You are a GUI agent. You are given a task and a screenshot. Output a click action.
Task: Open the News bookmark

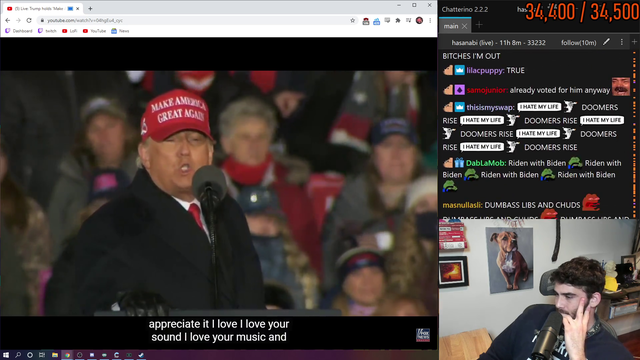tap(120, 31)
